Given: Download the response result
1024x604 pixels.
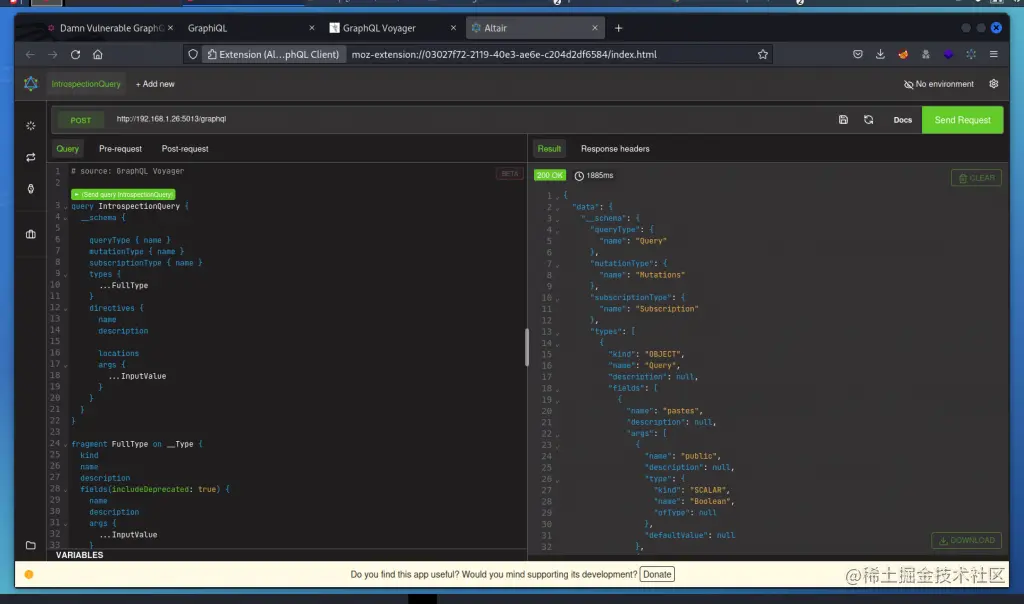Looking at the screenshot, I should pyautogui.click(x=967, y=540).
